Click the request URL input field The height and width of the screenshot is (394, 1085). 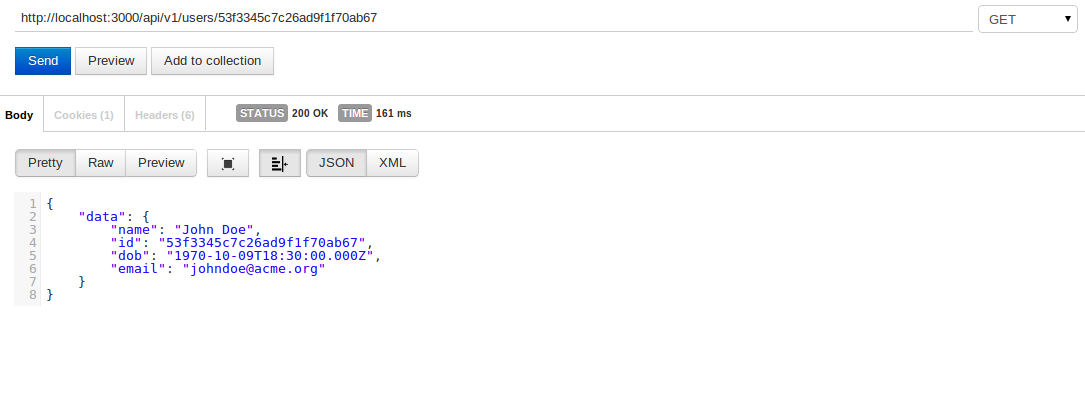click(x=493, y=18)
